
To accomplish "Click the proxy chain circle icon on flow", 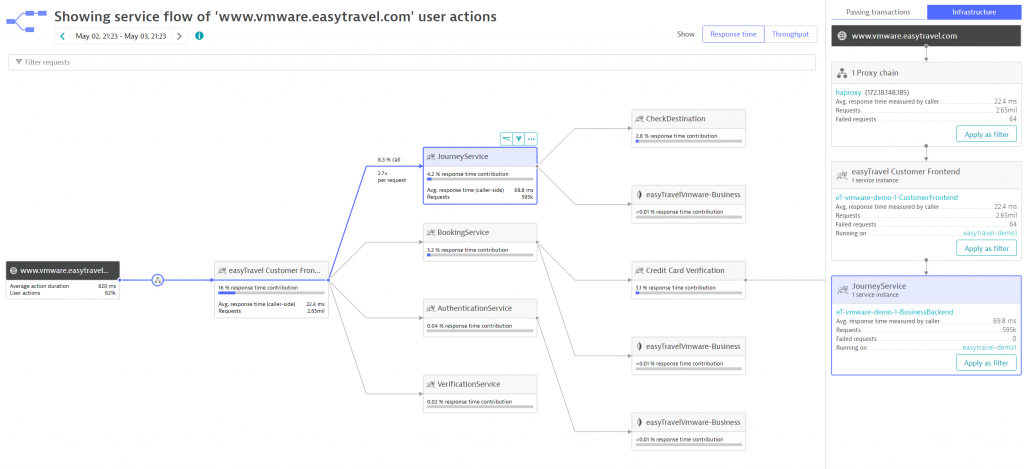I will tap(157, 280).
